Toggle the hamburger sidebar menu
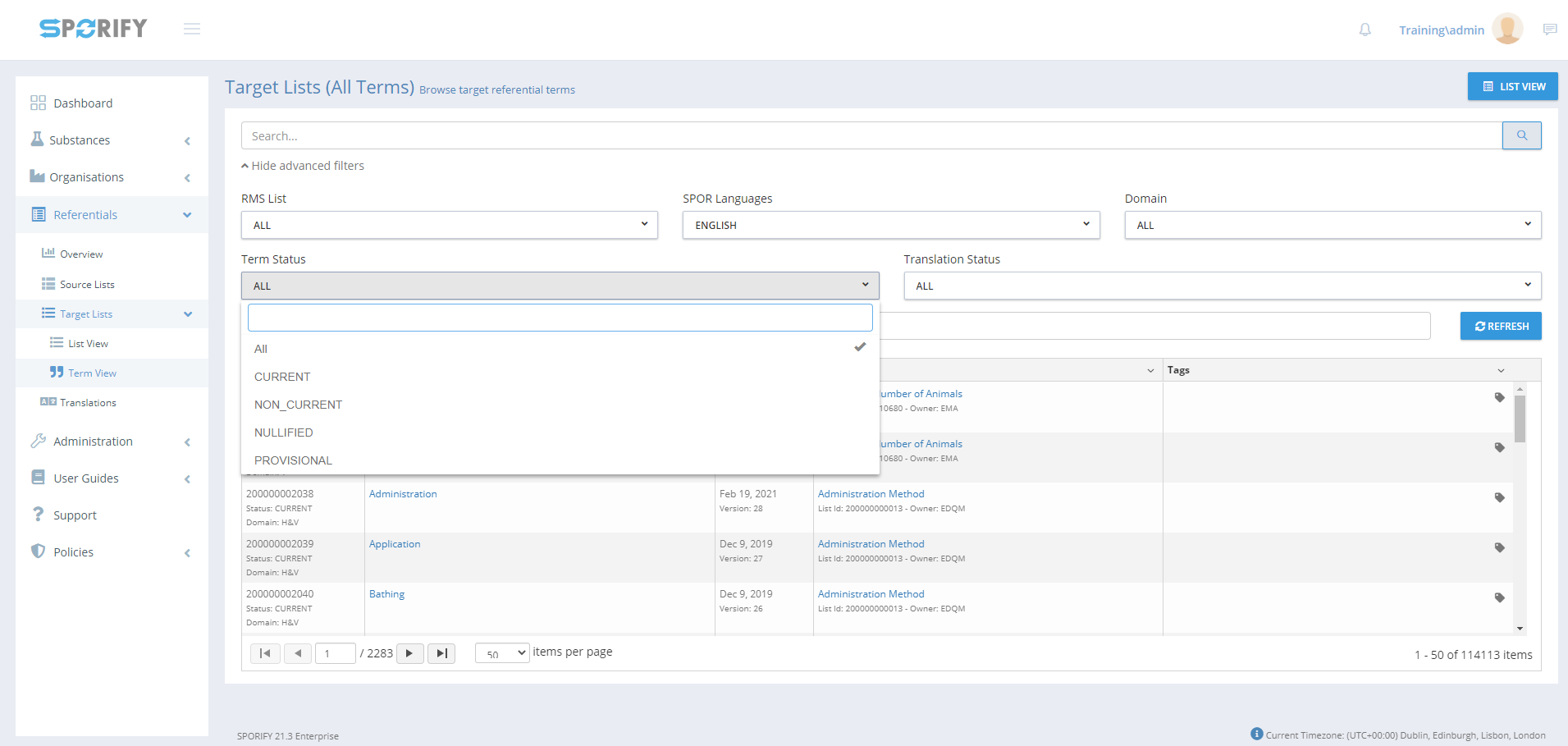The height and width of the screenshot is (746, 1568). 192,30
